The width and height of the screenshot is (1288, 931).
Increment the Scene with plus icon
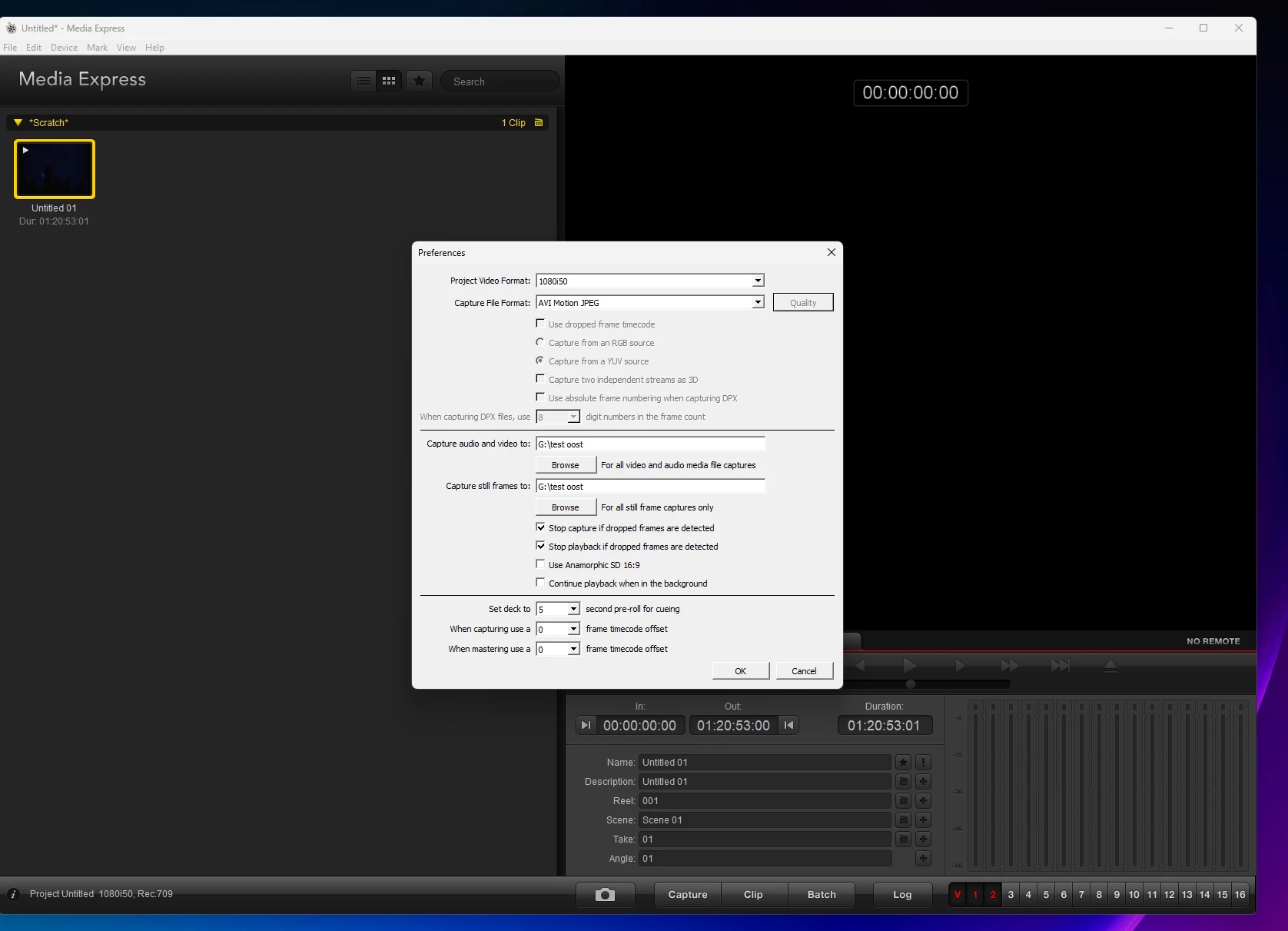point(923,820)
